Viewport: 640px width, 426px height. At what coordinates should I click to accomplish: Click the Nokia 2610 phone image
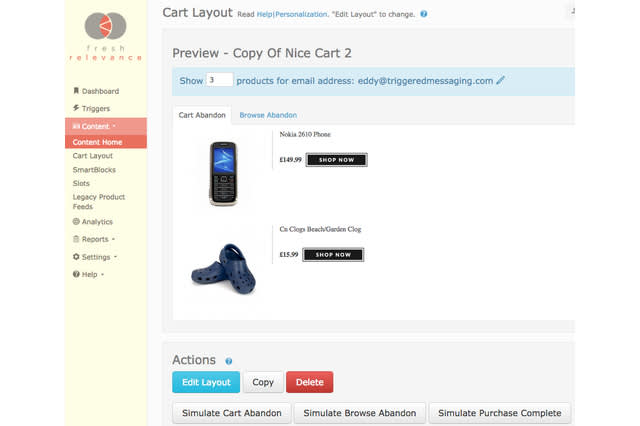223,171
